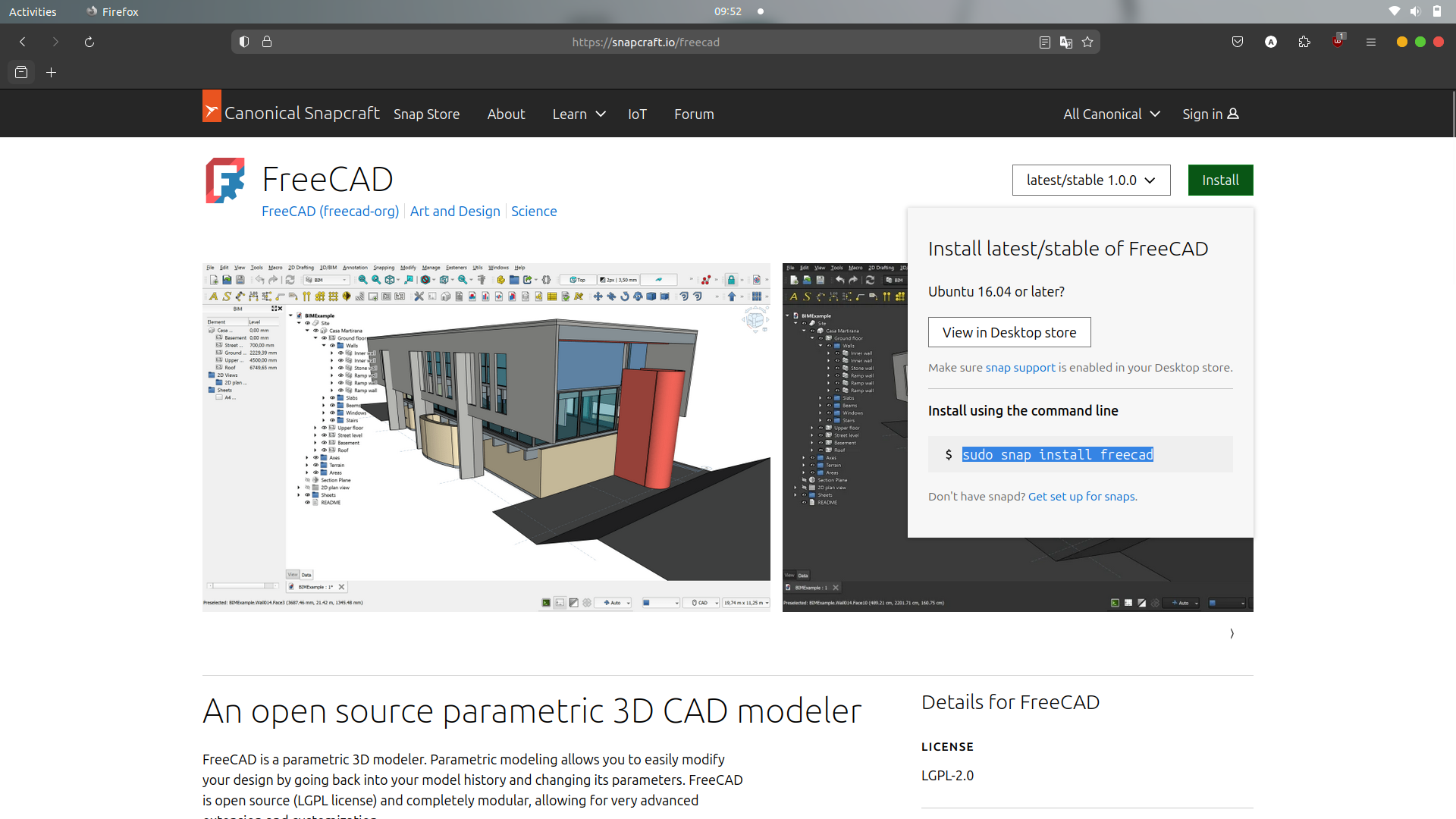Click View in Desktop store button
Image resolution: width=1456 pixels, height=819 pixels.
(1009, 332)
